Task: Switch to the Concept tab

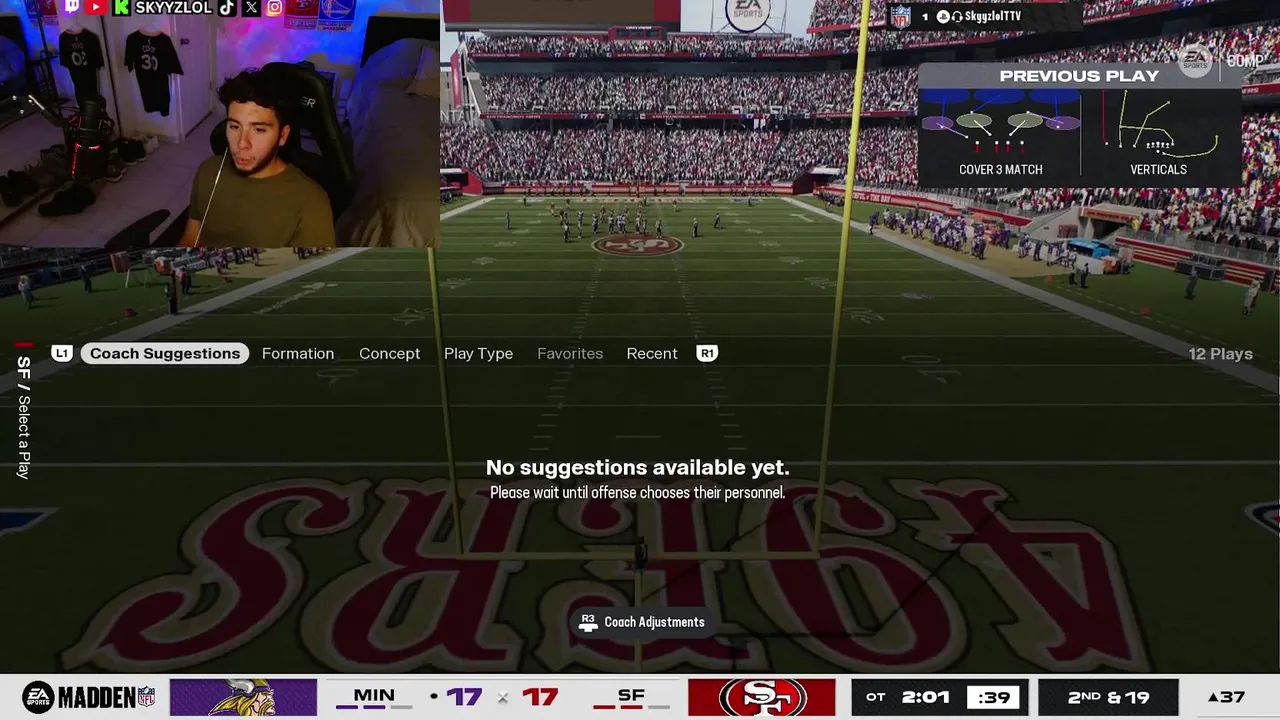Action: point(389,353)
